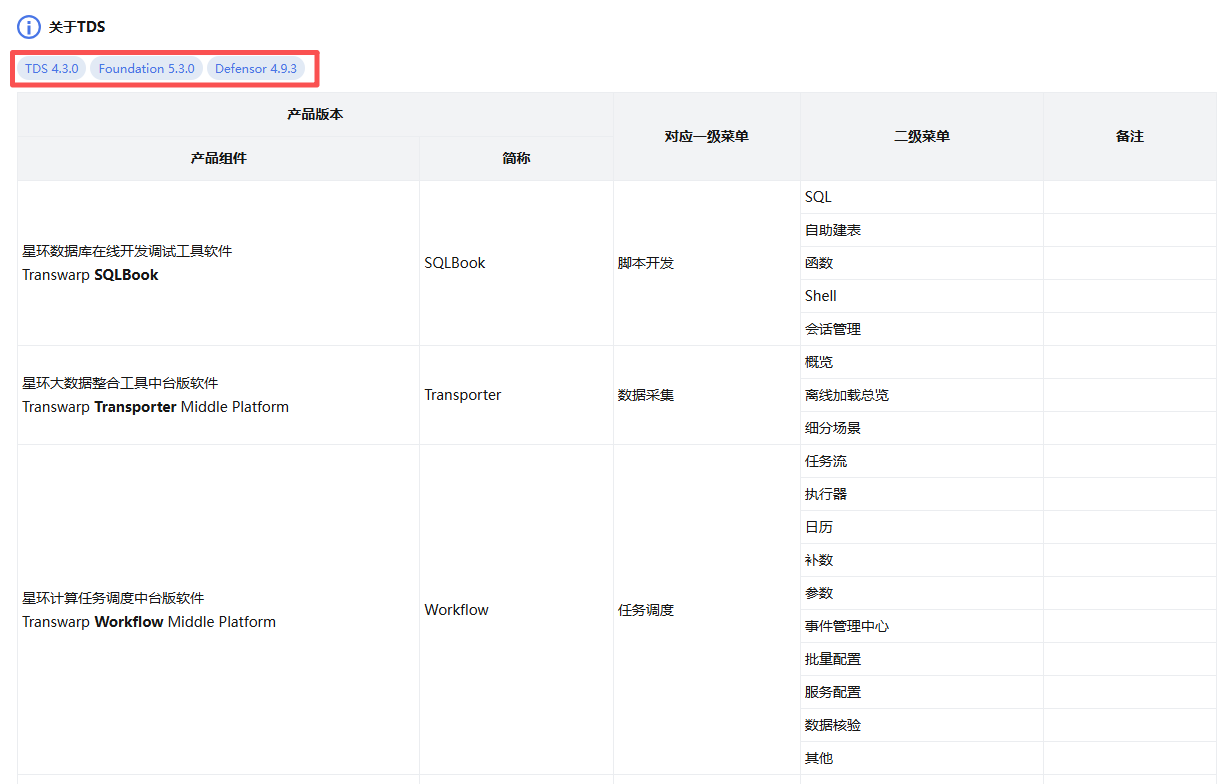Click the 自助建表 submenu cell
Image resolution: width=1229 pixels, height=784 pixels.
click(x=922, y=230)
